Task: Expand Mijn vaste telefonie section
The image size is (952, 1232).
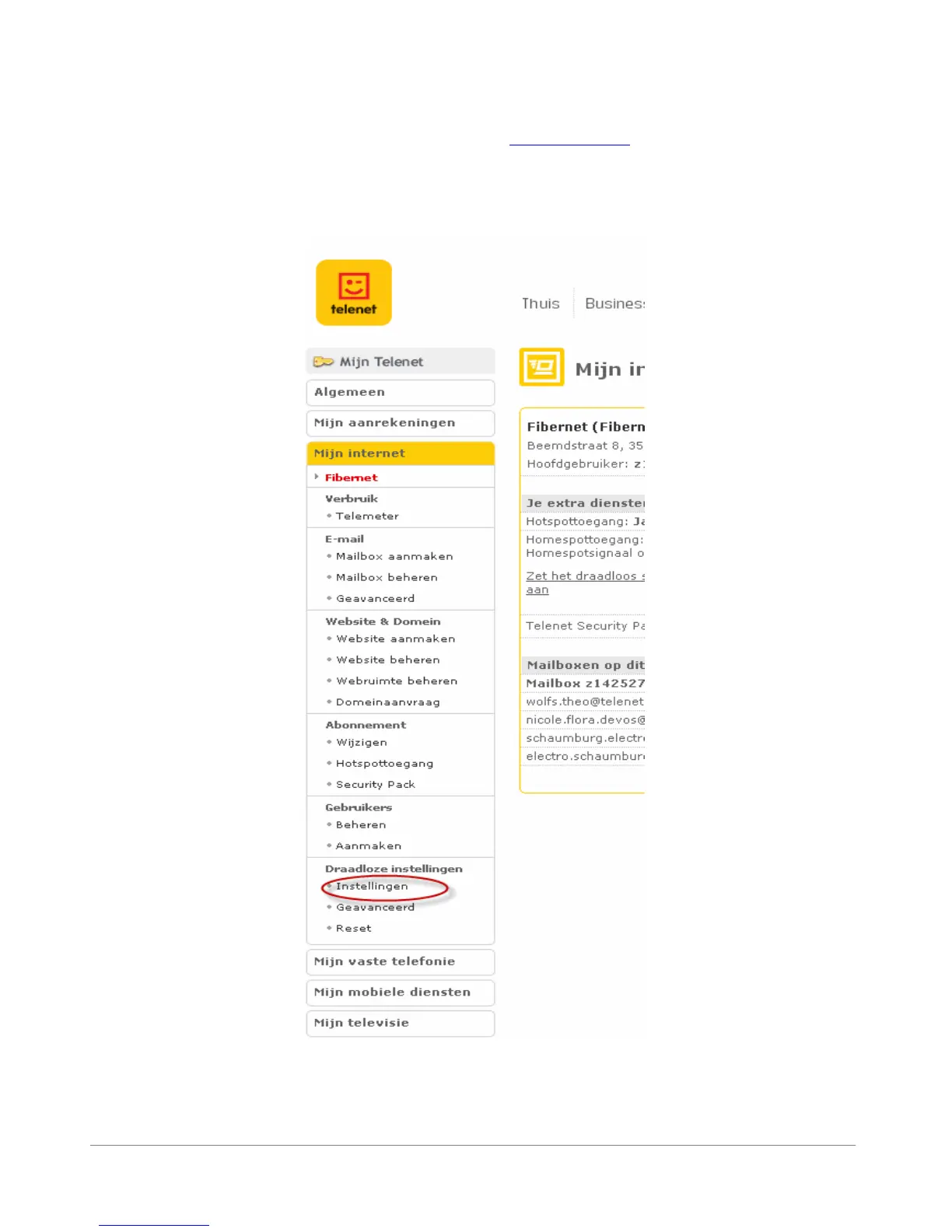Action: (401, 961)
